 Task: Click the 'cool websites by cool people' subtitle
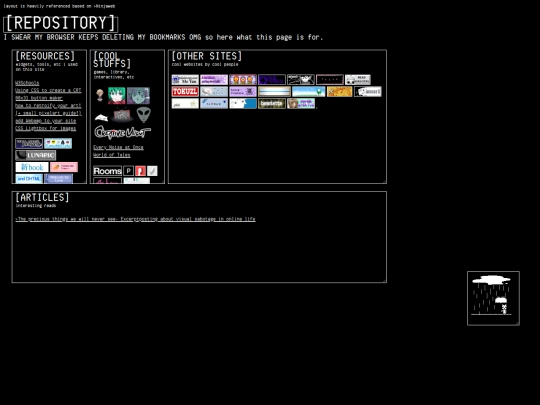click(x=205, y=64)
